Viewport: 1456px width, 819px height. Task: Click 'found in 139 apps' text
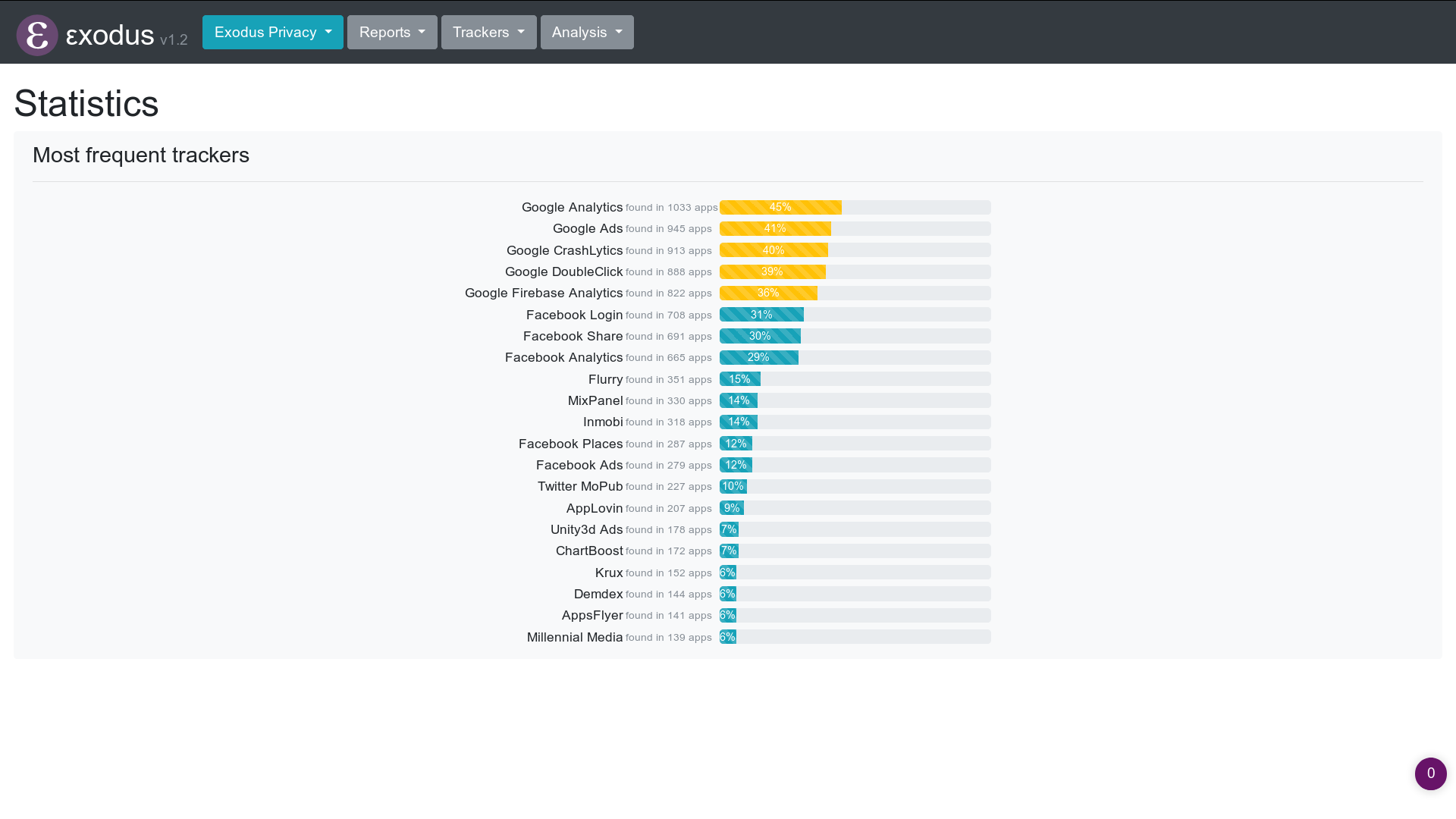[x=668, y=638]
